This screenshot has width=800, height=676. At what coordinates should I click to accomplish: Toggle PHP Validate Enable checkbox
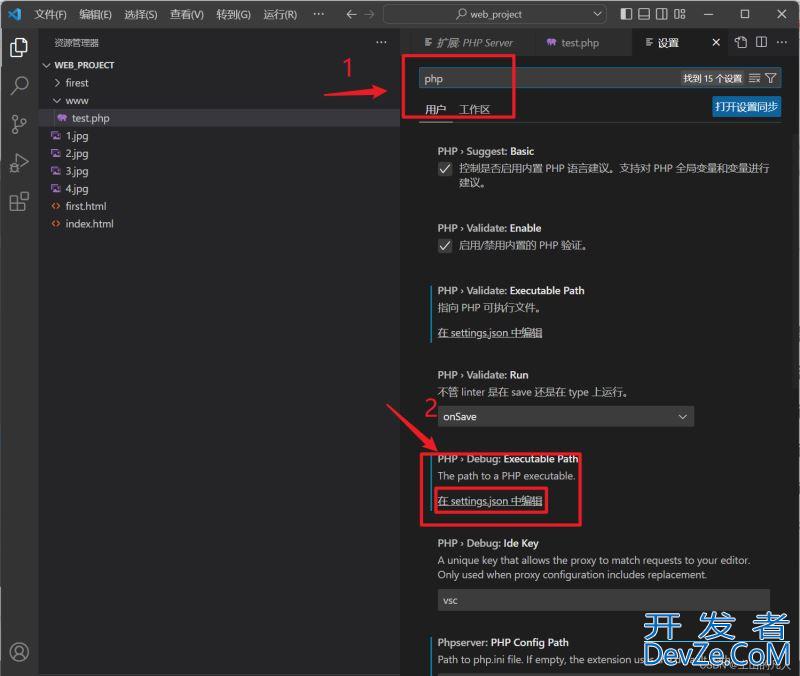(x=445, y=246)
